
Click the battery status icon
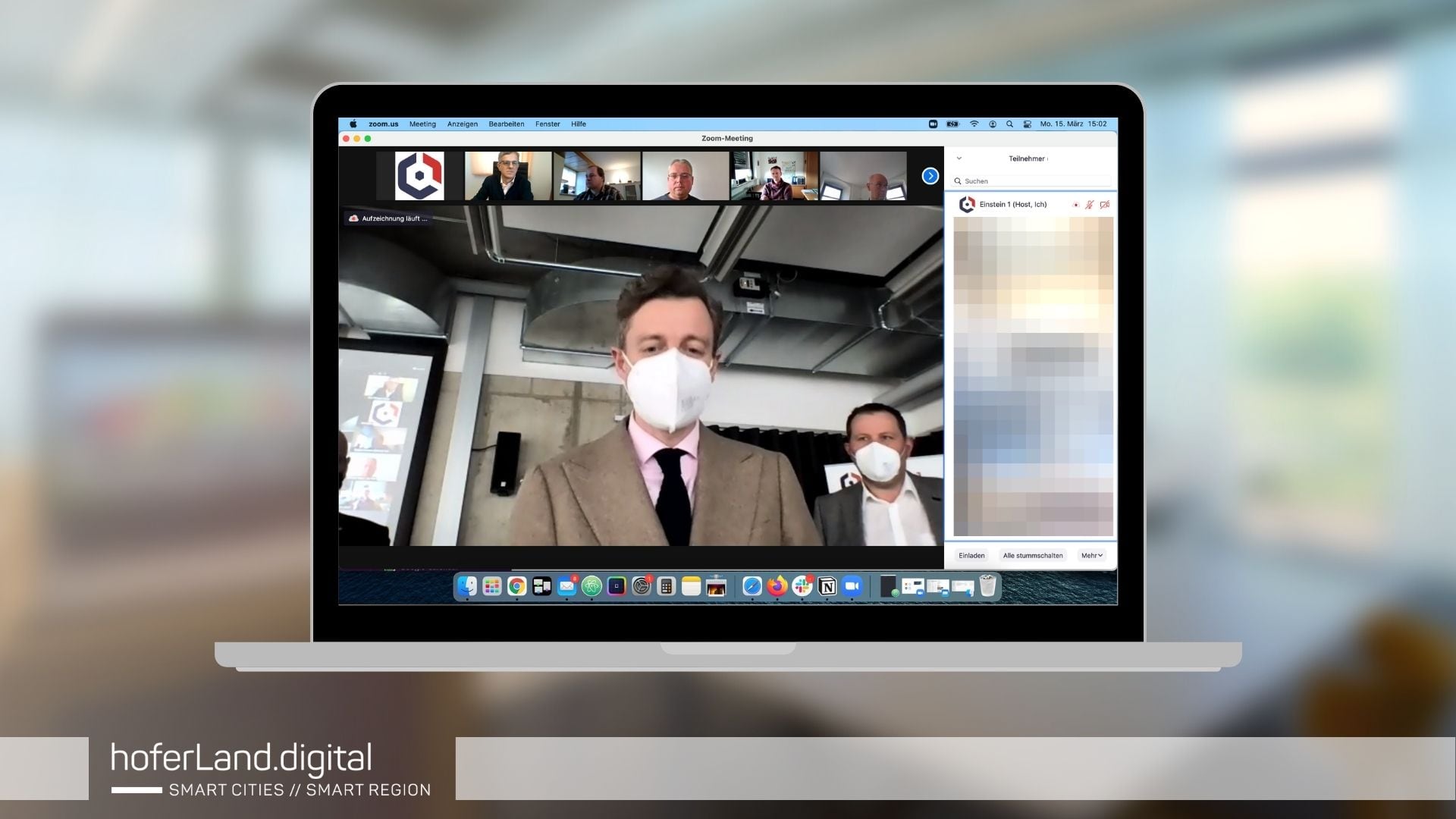(x=952, y=124)
